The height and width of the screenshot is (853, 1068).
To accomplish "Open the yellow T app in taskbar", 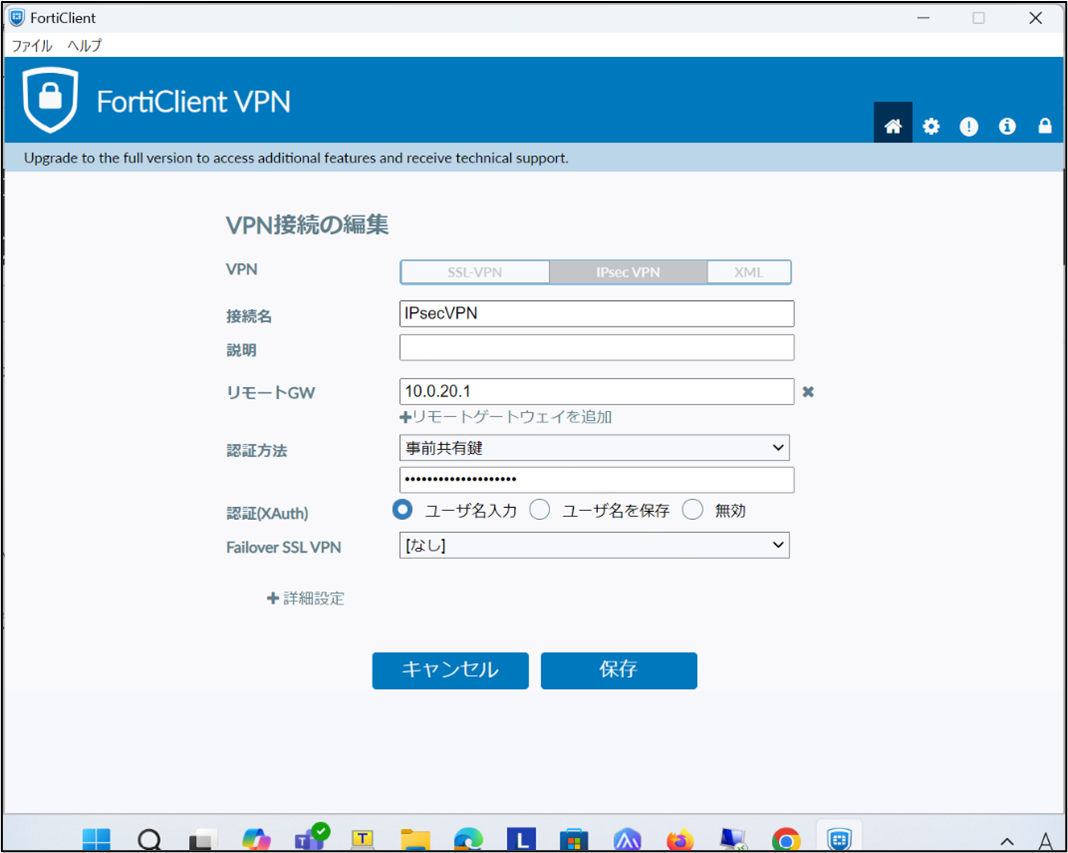I will pos(362,839).
